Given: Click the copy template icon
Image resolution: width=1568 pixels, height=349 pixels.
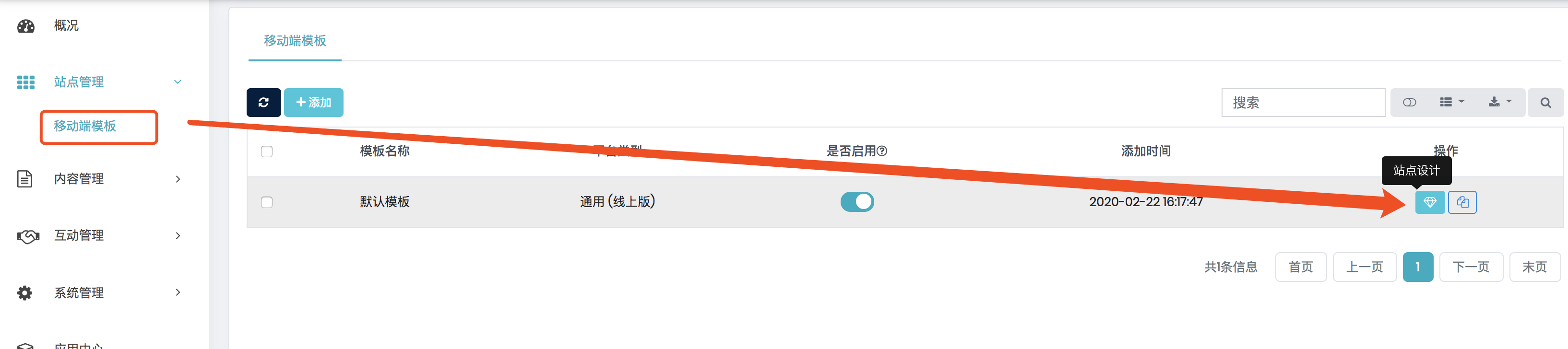Looking at the screenshot, I should tap(1462, 202).
